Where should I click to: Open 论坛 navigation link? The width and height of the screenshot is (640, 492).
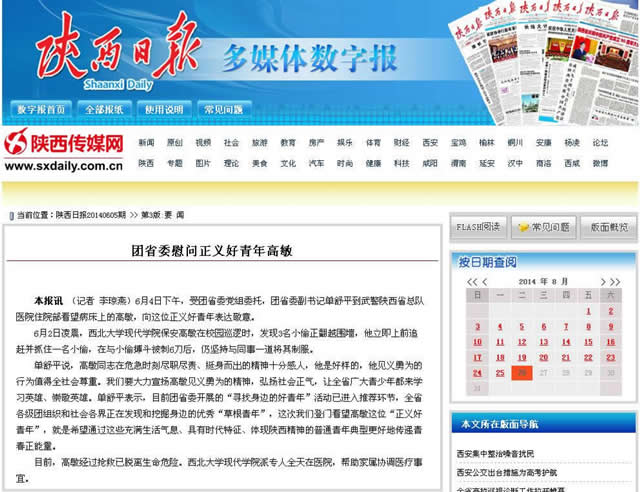(x=600, y=142)
